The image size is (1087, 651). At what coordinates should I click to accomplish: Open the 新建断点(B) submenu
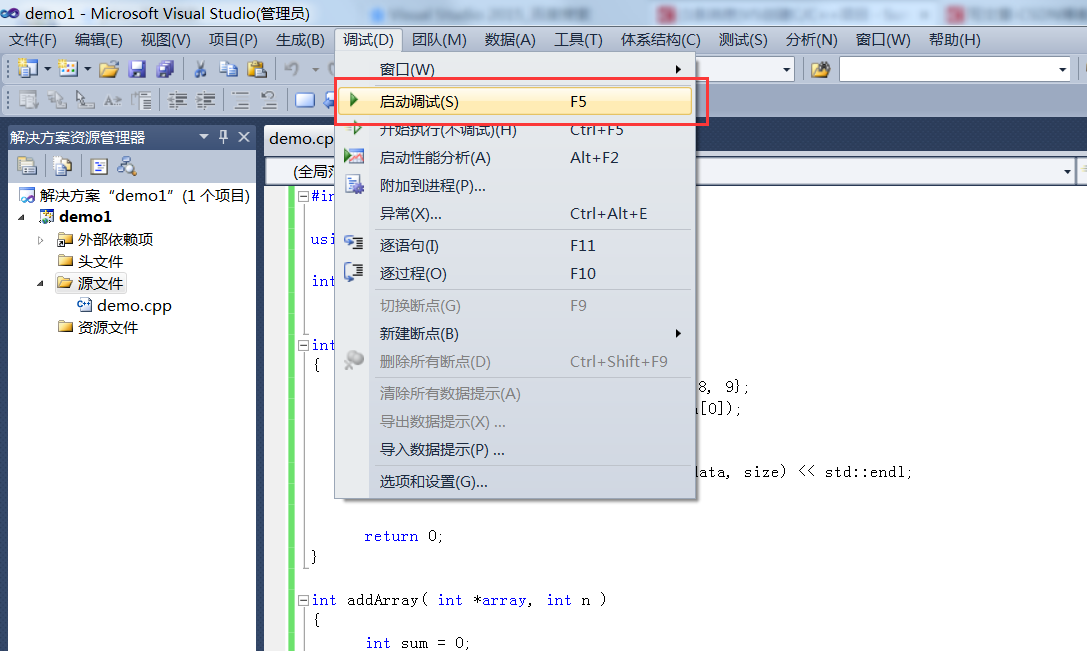(x=514, y=333)
